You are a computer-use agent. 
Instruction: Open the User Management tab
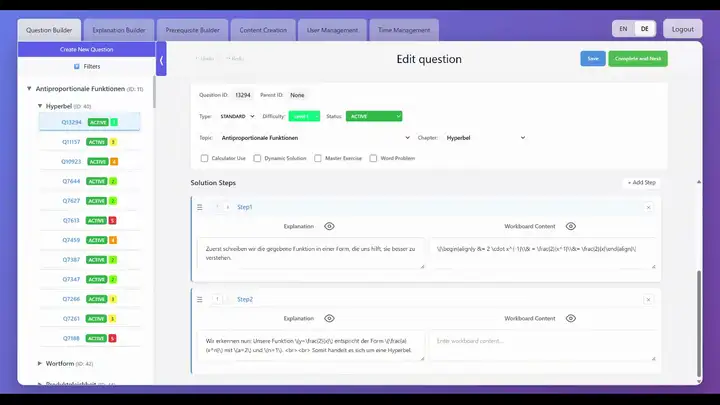[x=332, y=30]
